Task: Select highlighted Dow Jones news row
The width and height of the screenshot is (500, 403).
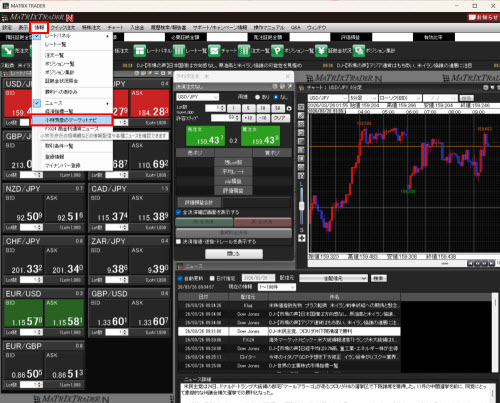Action: pos(289,331)
